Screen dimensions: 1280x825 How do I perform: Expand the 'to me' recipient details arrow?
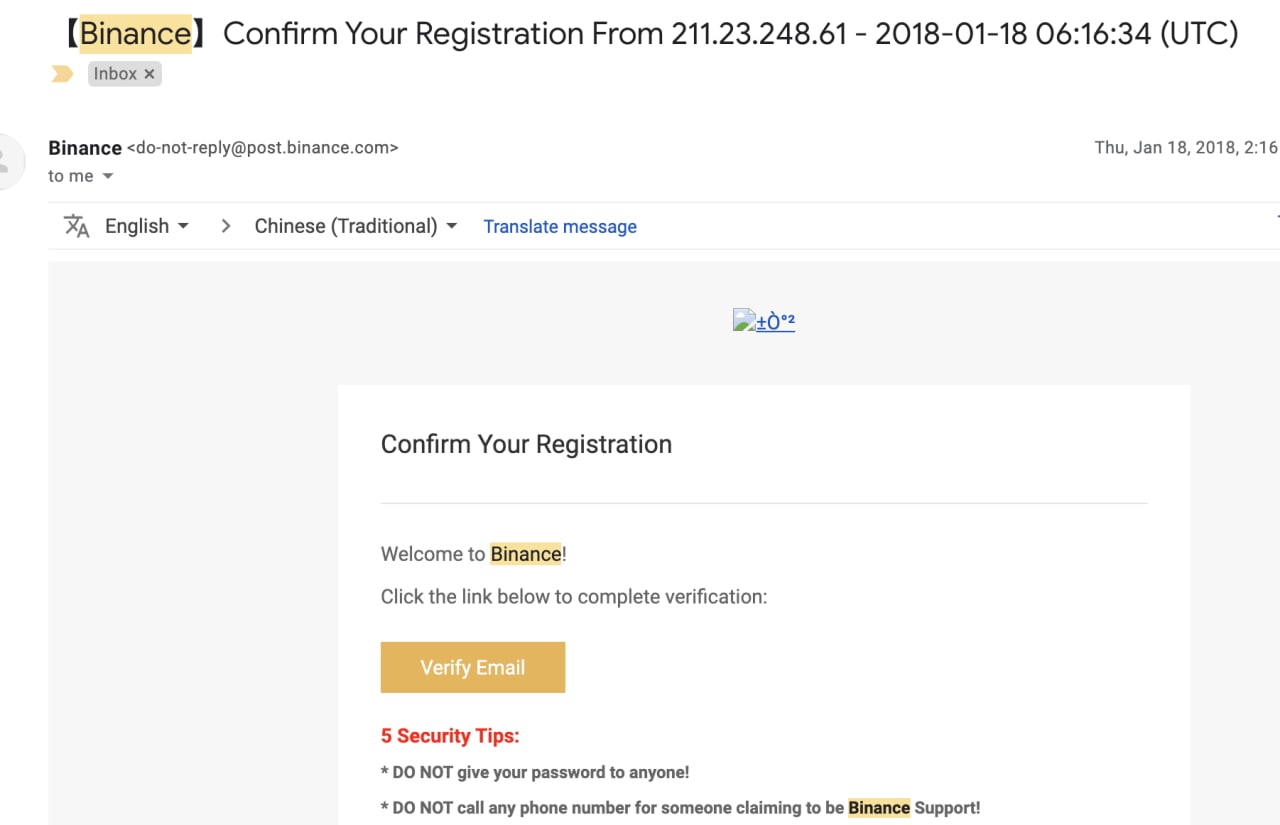coord(108,176)
